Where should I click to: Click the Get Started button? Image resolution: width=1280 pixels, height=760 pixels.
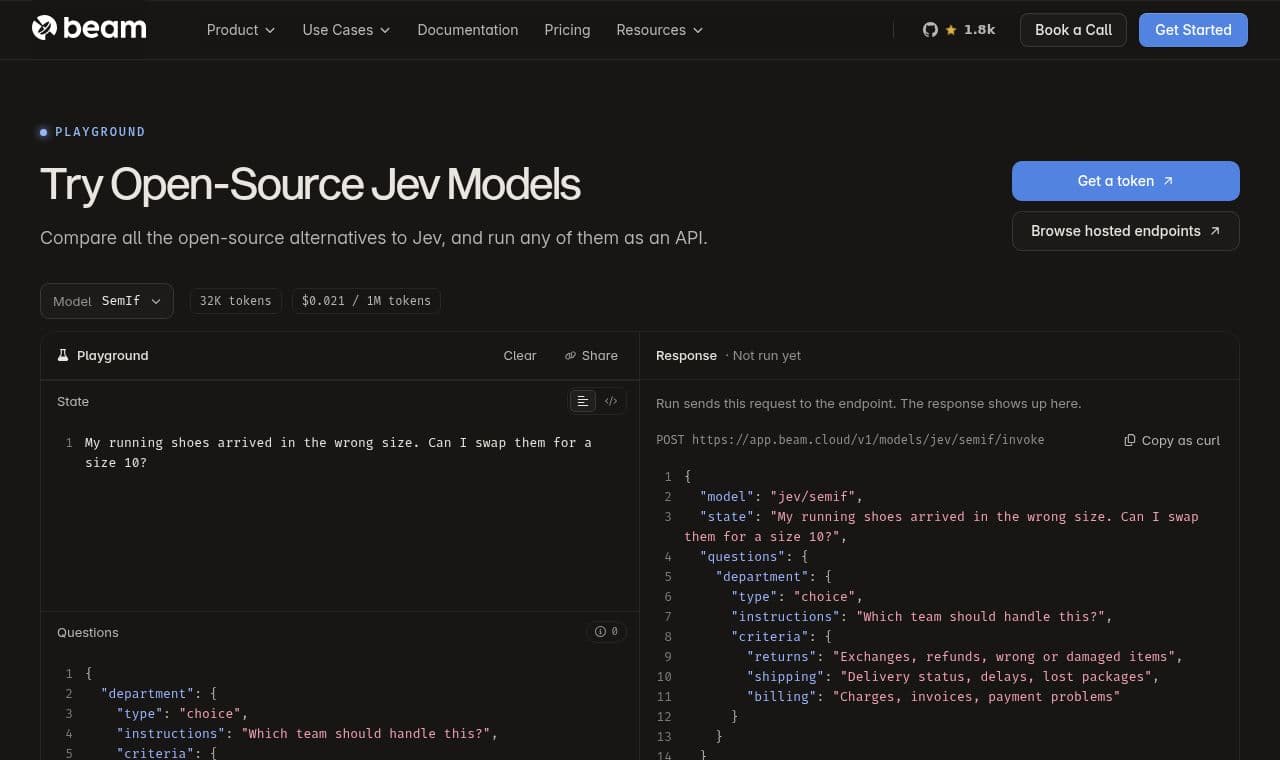pyautogui.click(x=1193, y=30)
